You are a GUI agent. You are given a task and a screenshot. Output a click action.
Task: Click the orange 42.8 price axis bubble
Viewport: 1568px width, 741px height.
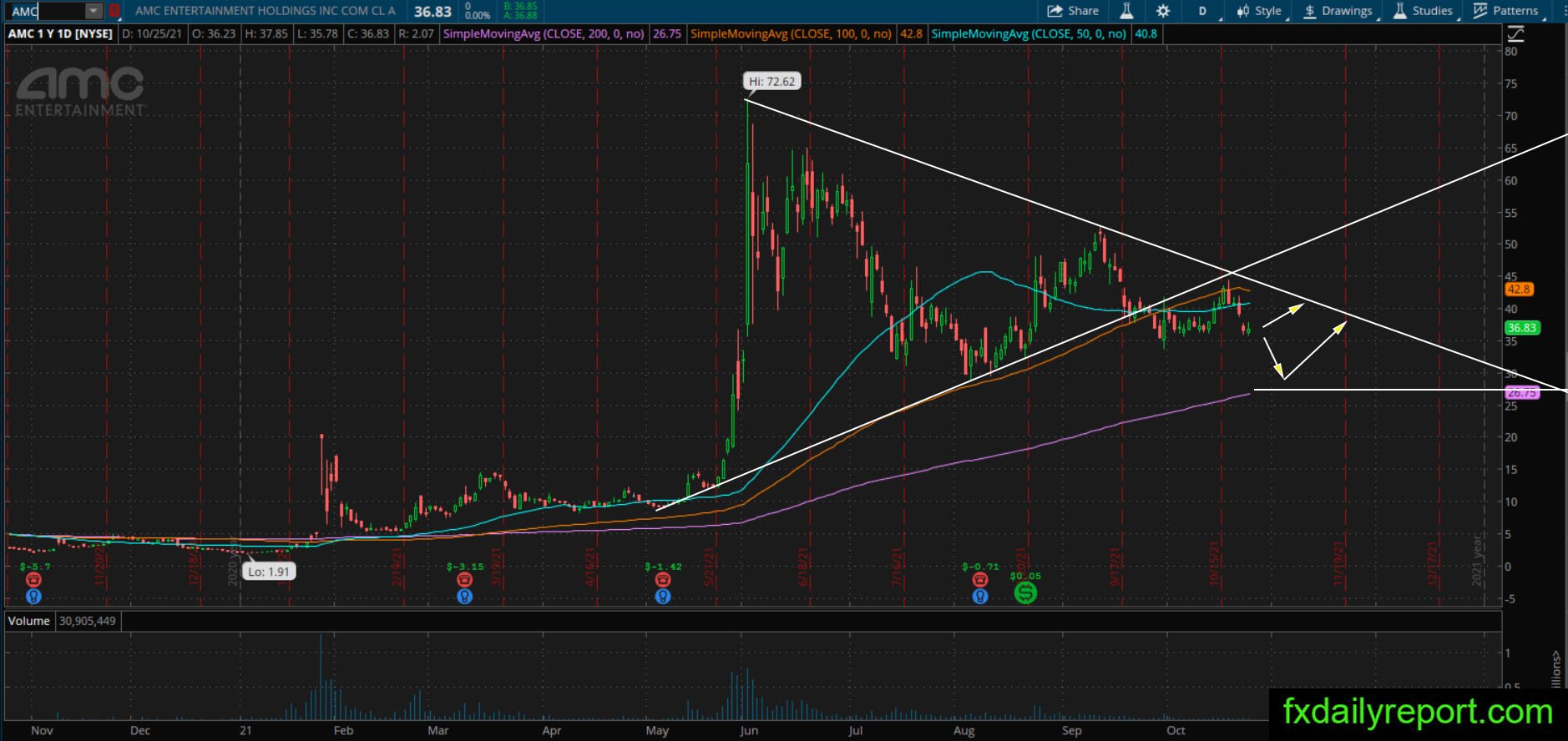tap(1519, 290)
